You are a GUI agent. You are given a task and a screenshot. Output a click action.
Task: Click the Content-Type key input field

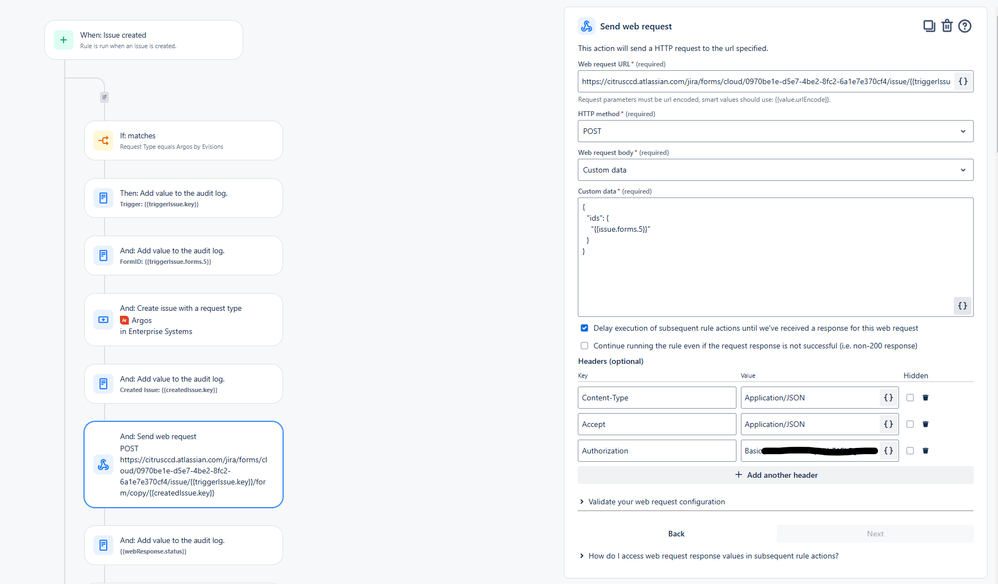click(x=657, y=397)
